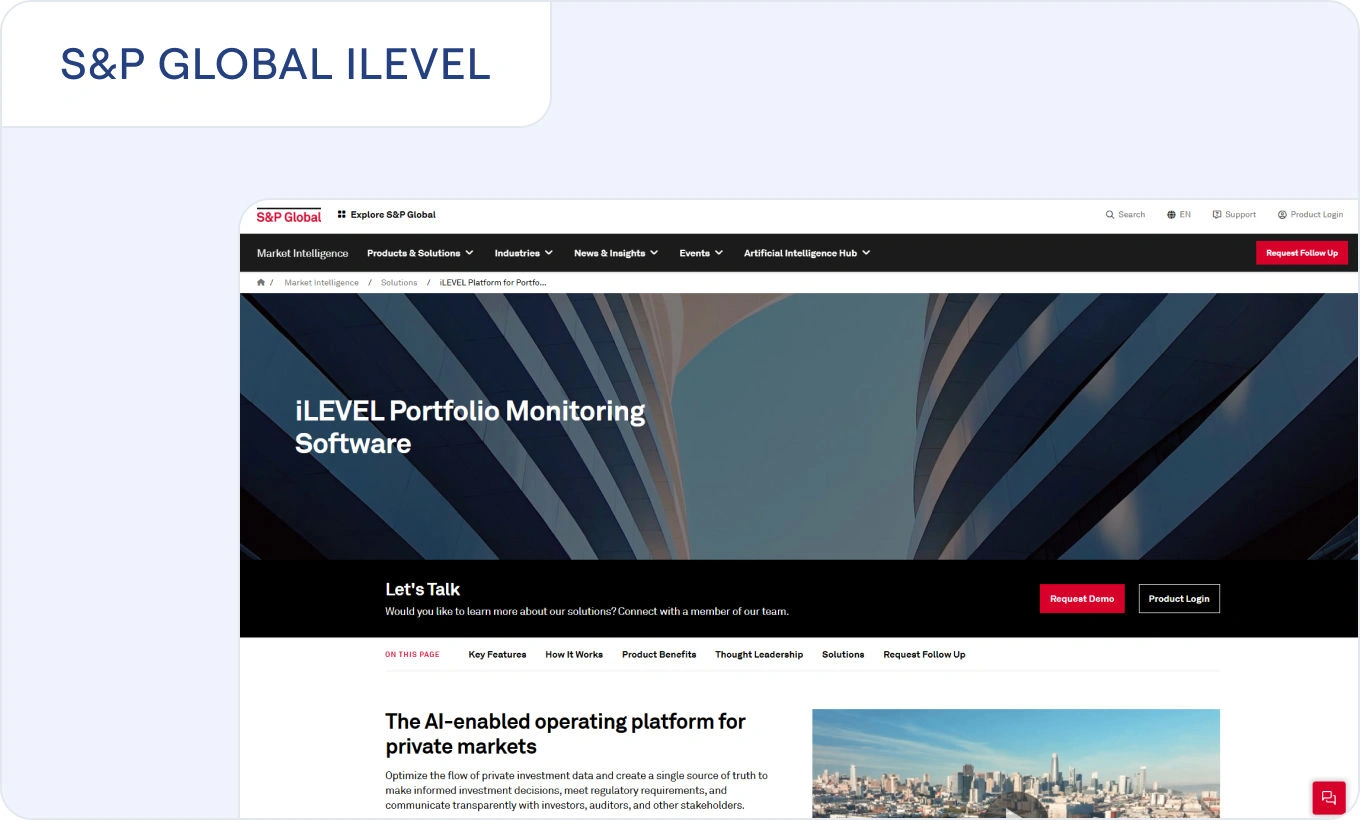Click the Let's Talk heading
Screen dimensions: 1360x820
tap(423, 589)
